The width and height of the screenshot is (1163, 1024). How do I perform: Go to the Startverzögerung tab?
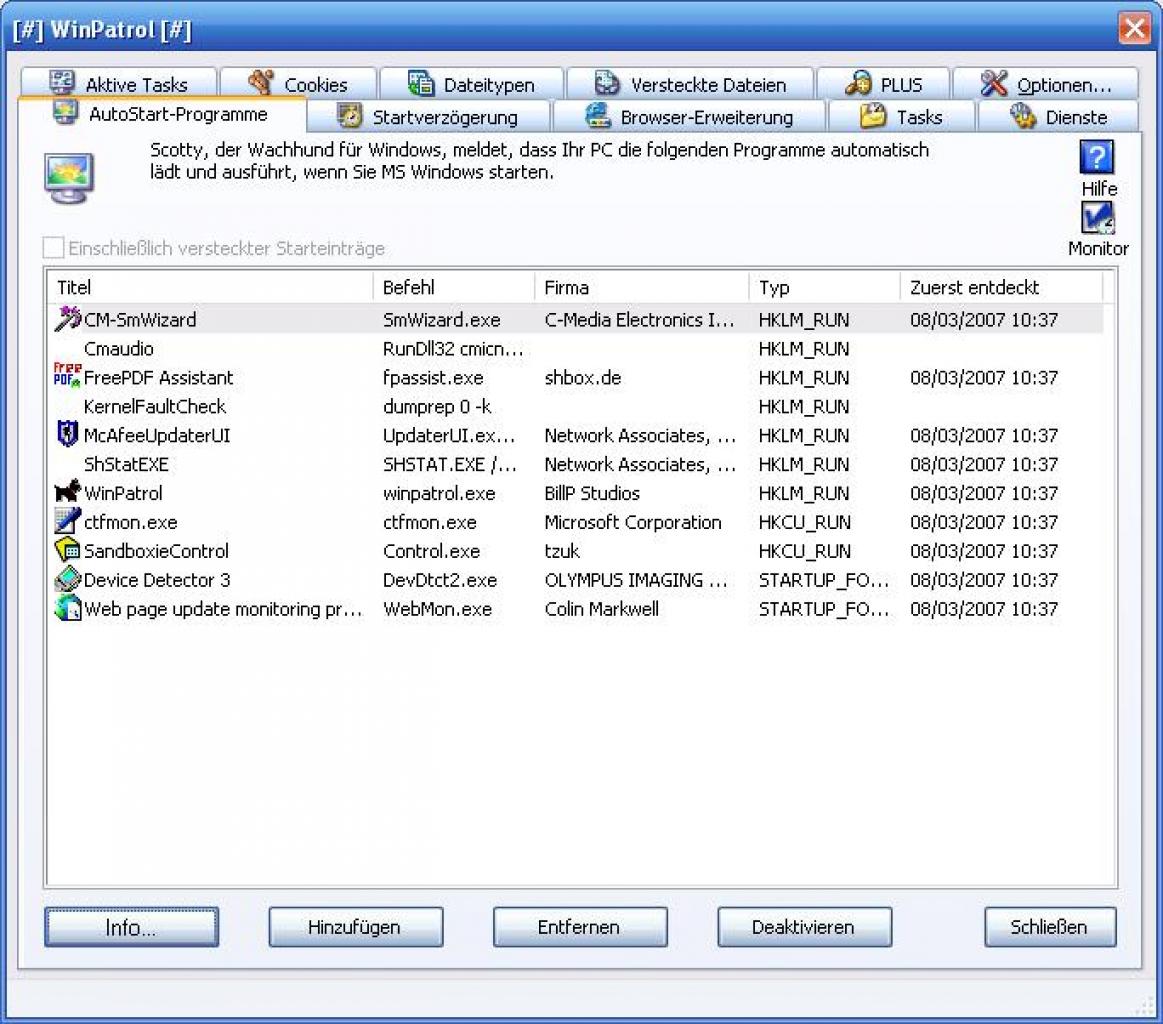click(x=428, y=116)
